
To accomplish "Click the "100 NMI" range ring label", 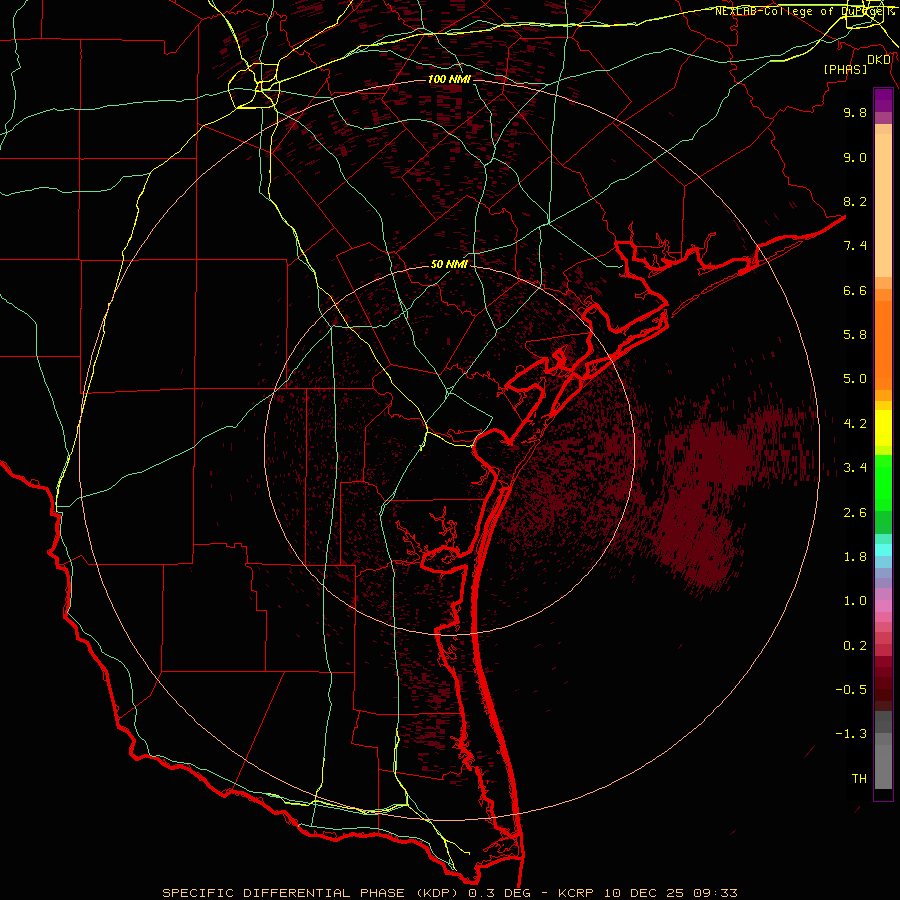I will 449,79.
